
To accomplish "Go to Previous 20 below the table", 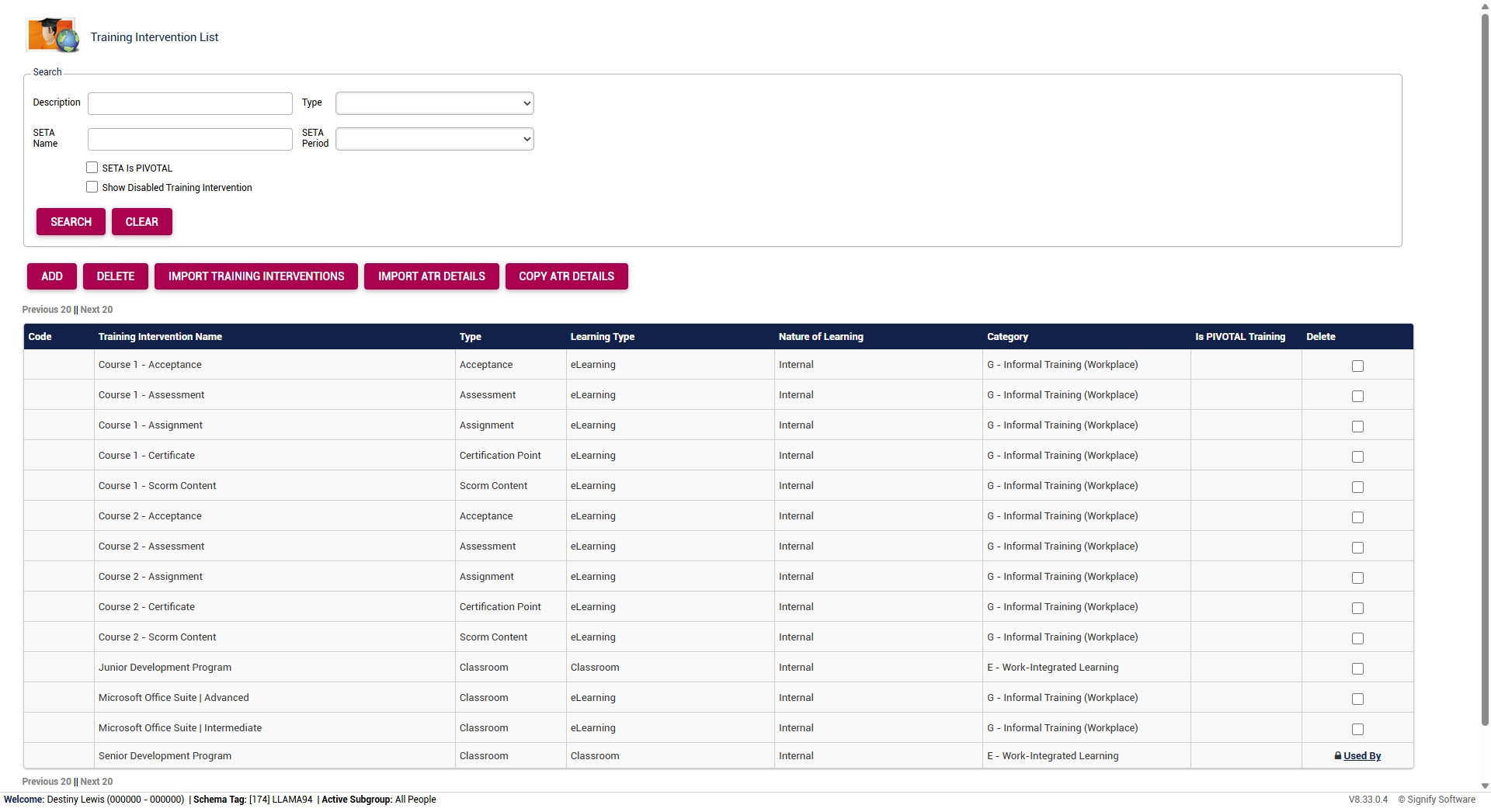I will pyautogui.click(x=47, y=782).
